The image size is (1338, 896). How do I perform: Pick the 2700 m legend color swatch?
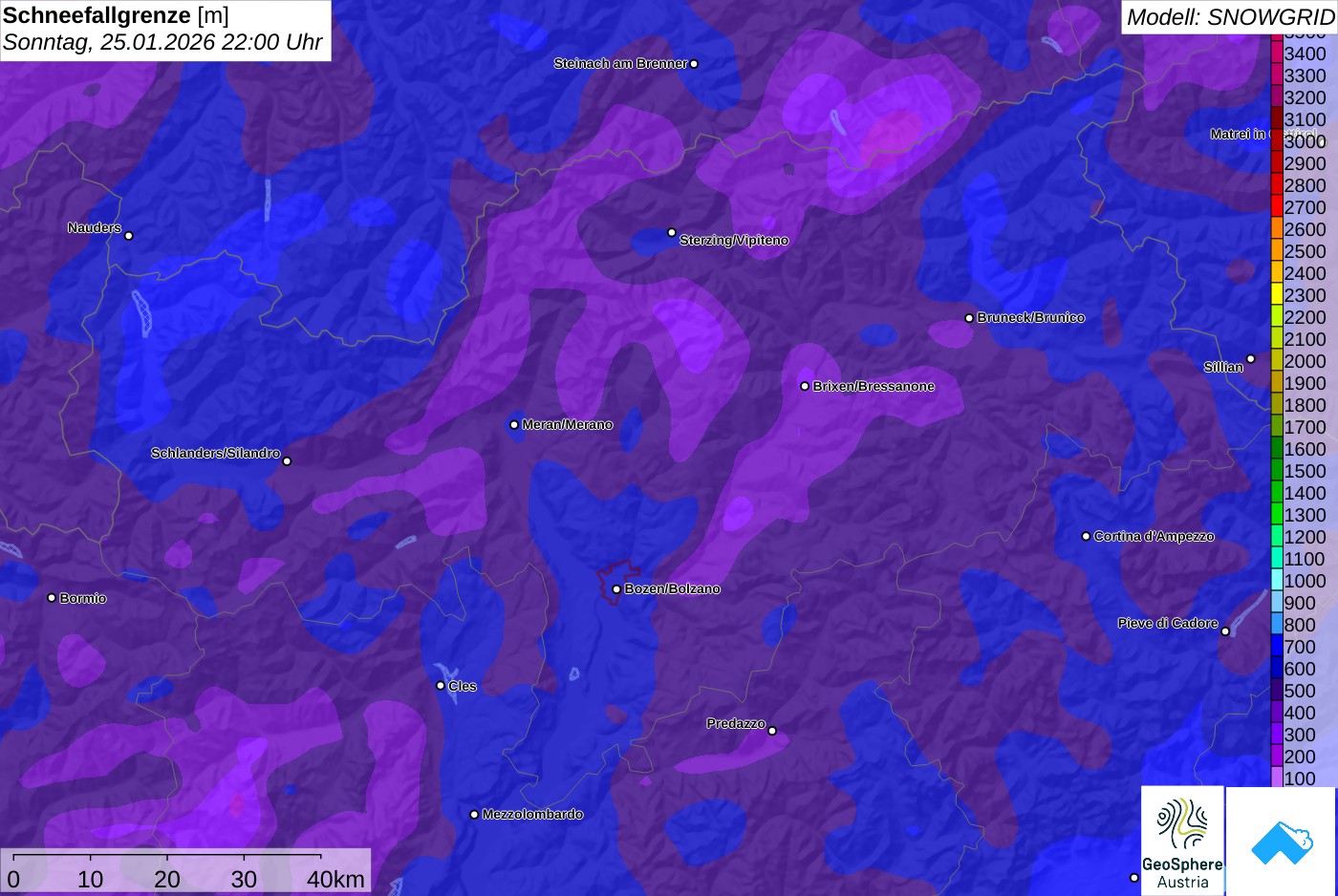point(1277,207)
